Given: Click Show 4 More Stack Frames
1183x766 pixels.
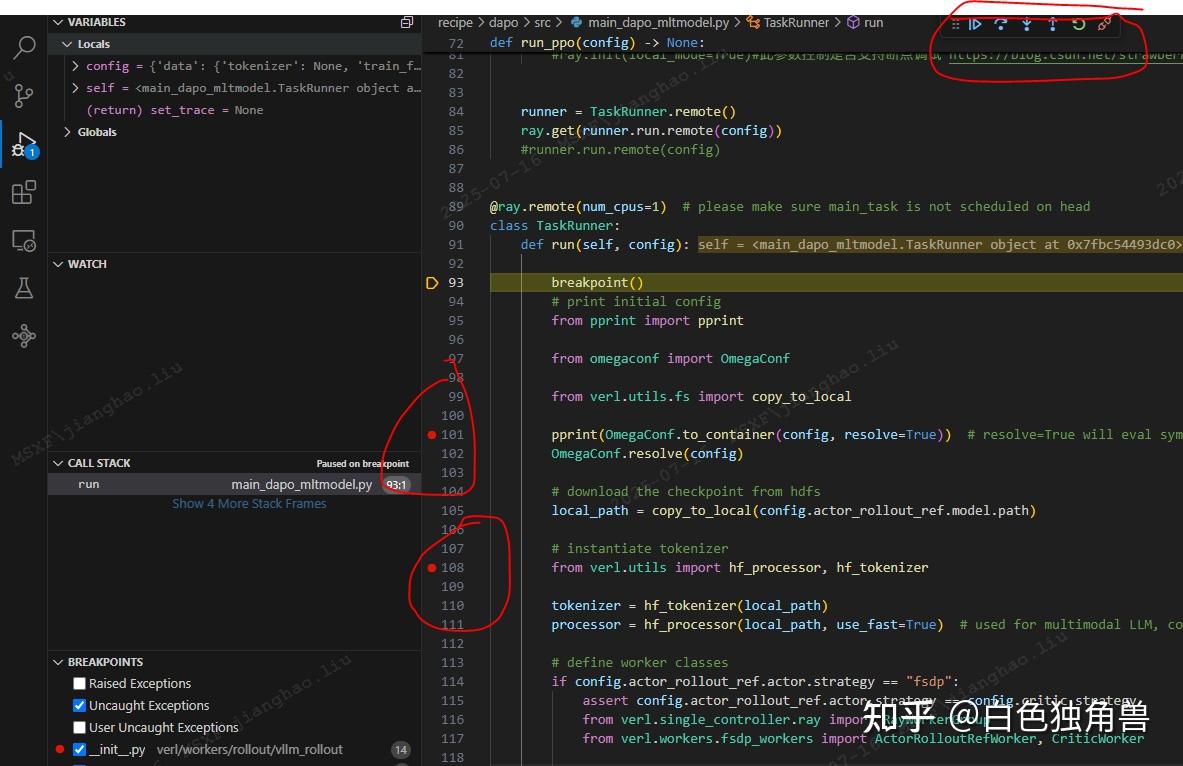Looking at the screenshot, I should (x=249, y=503).
